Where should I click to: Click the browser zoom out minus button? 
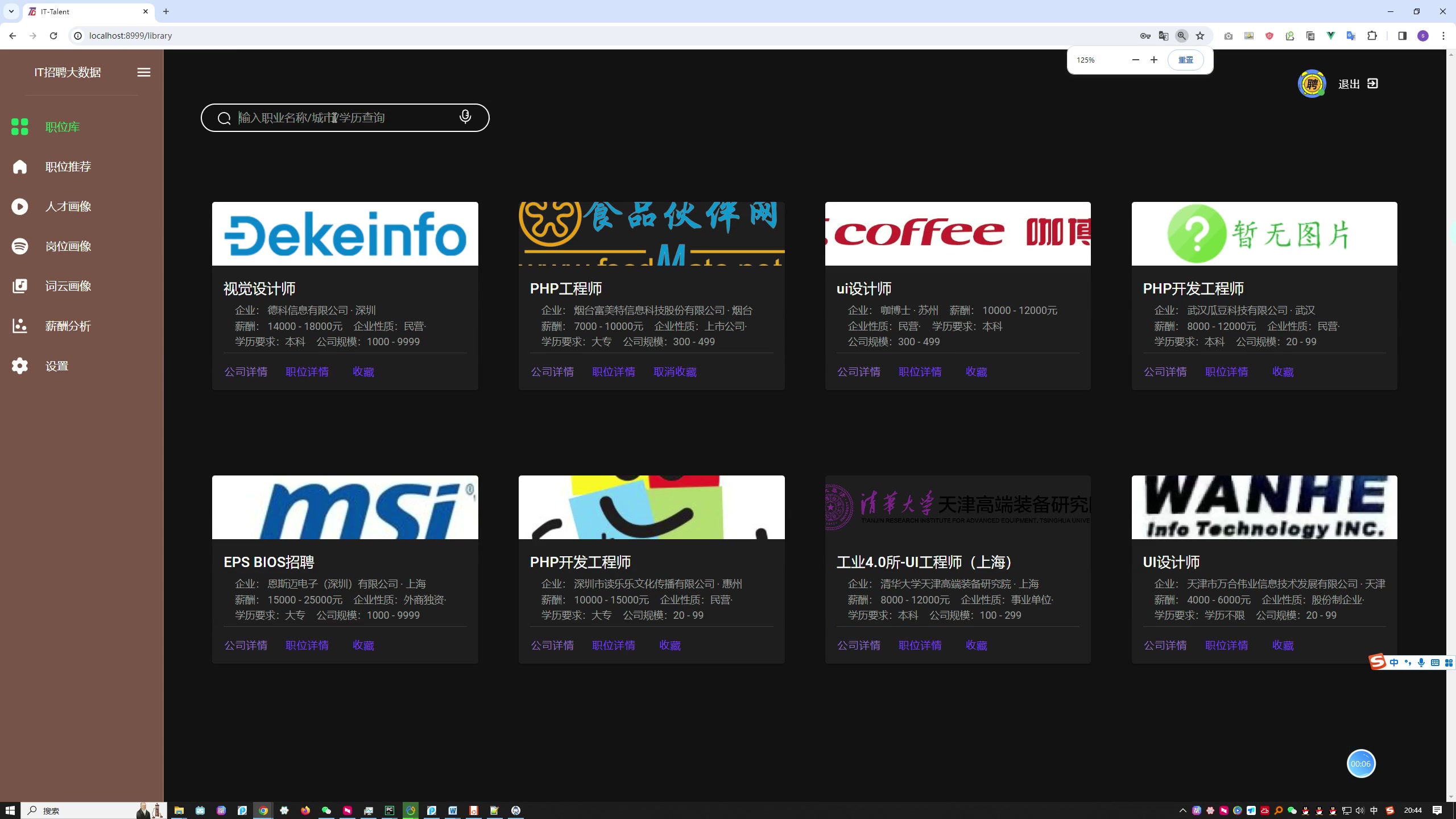tap(1135, 60)
